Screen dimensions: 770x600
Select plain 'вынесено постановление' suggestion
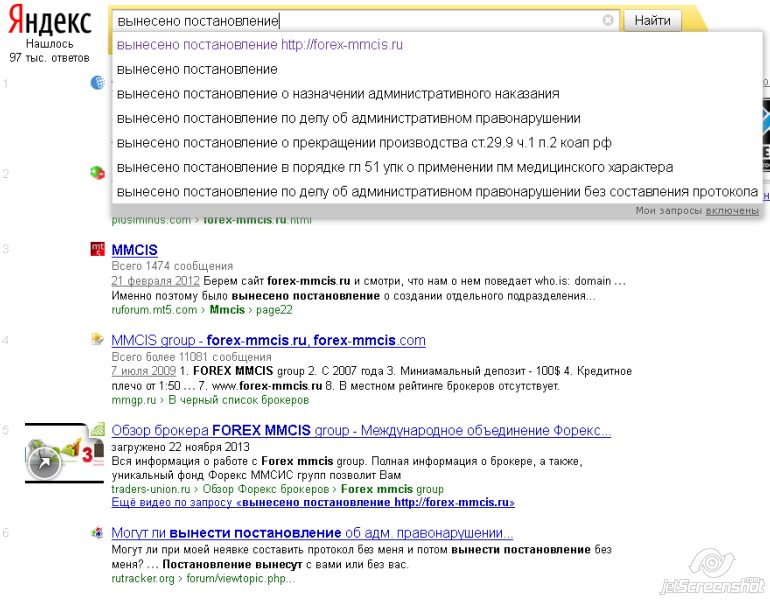point(437,69)
